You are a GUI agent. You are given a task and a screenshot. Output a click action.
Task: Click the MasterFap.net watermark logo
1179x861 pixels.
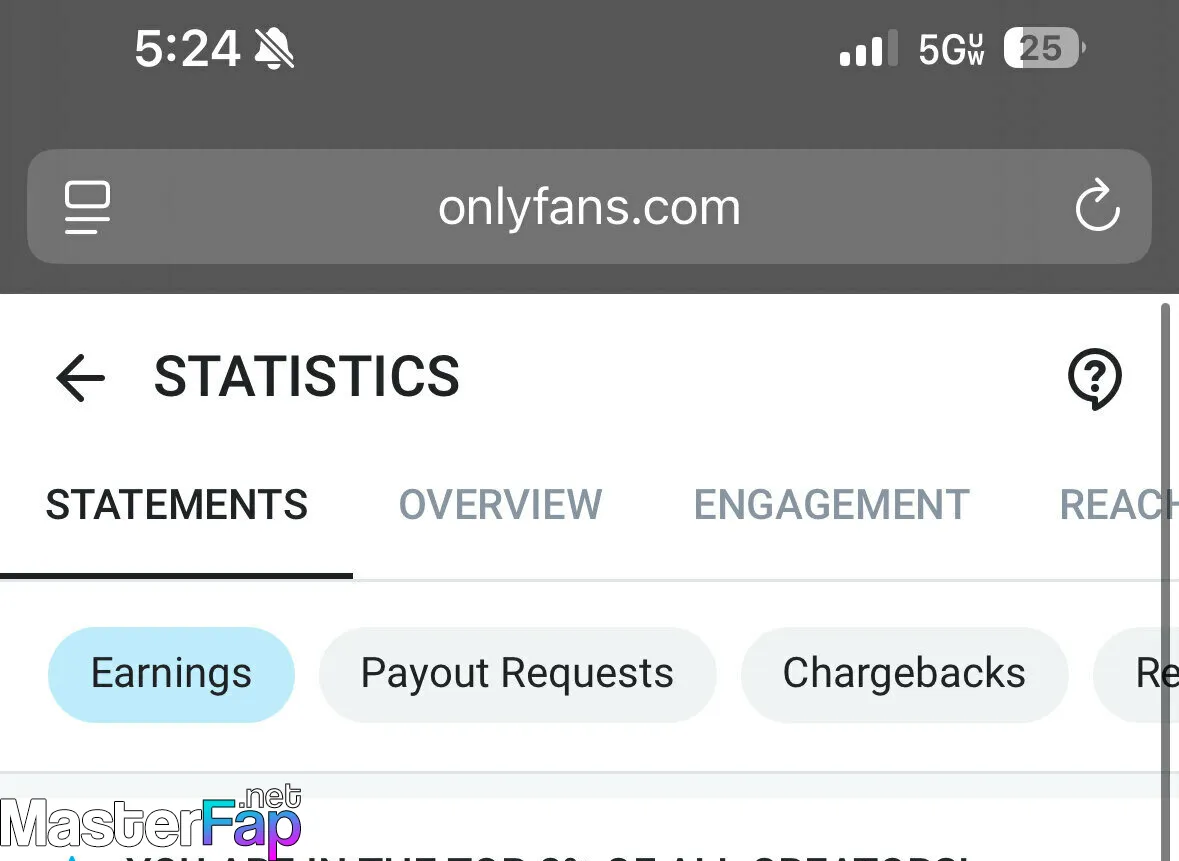coord(150,824)
